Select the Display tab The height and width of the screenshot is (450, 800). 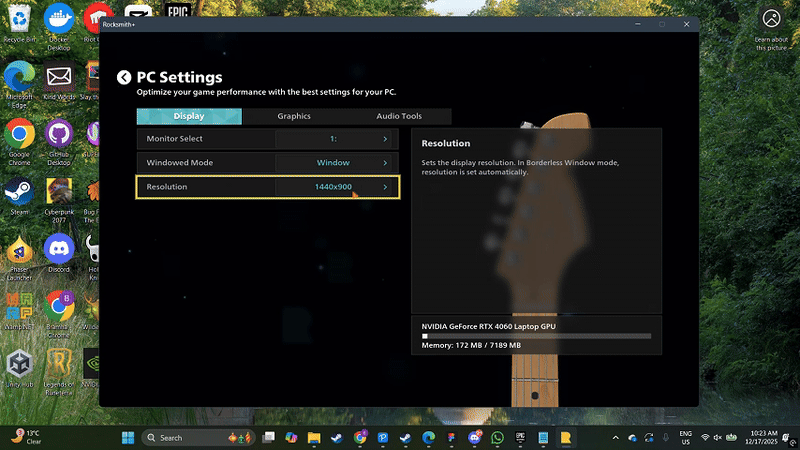189,116
